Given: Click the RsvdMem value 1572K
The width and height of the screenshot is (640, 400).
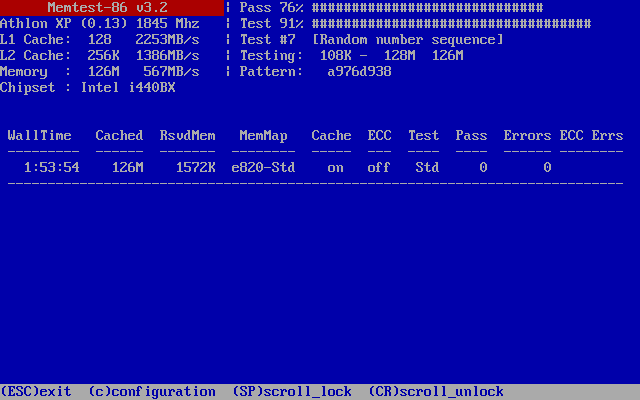Looking at the screenshot, I should (x=196, y=167).
